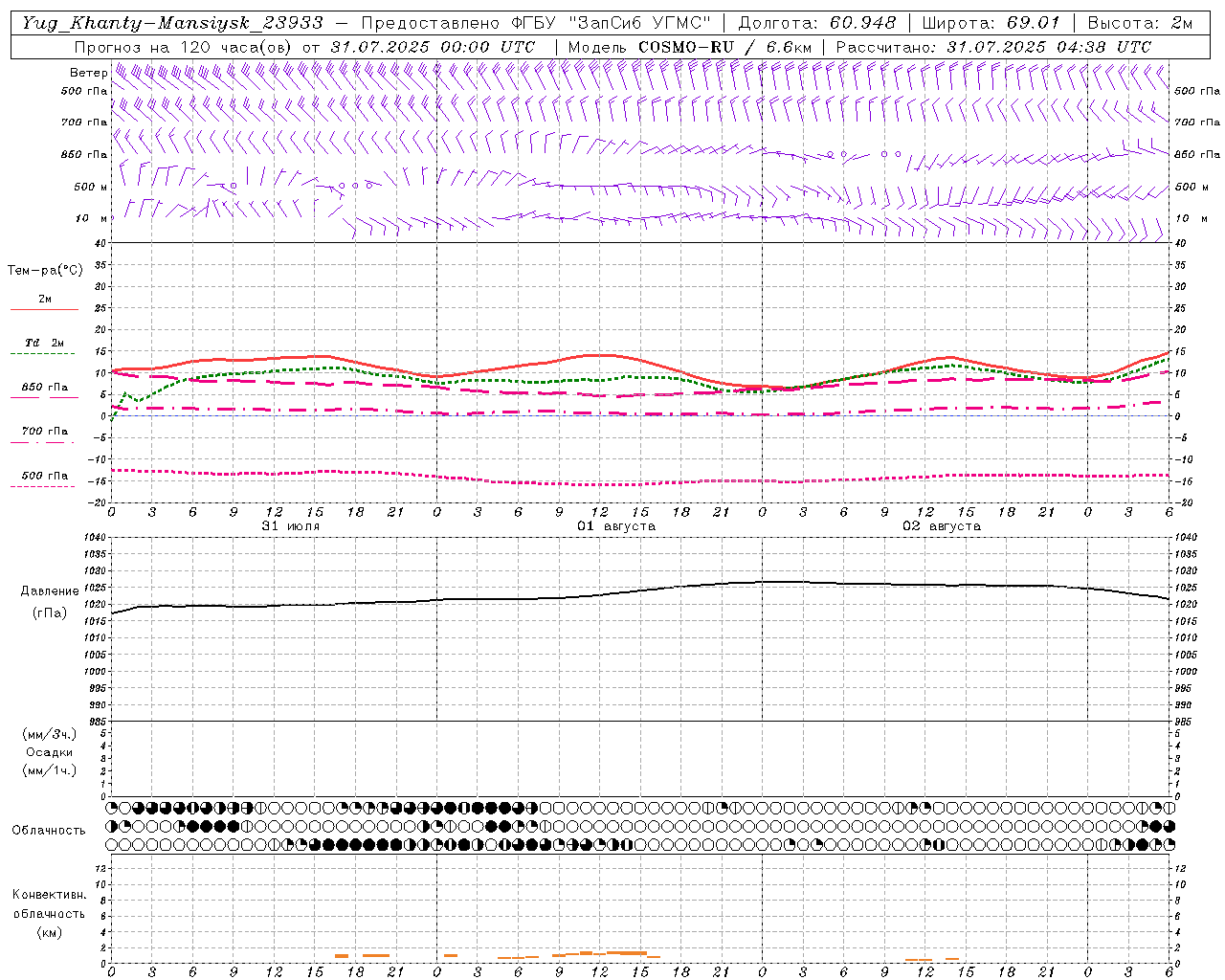The height and width of the screenshot is (980, 1225).
Task: Click the '01 августа' date label
Action: (616, 526)
